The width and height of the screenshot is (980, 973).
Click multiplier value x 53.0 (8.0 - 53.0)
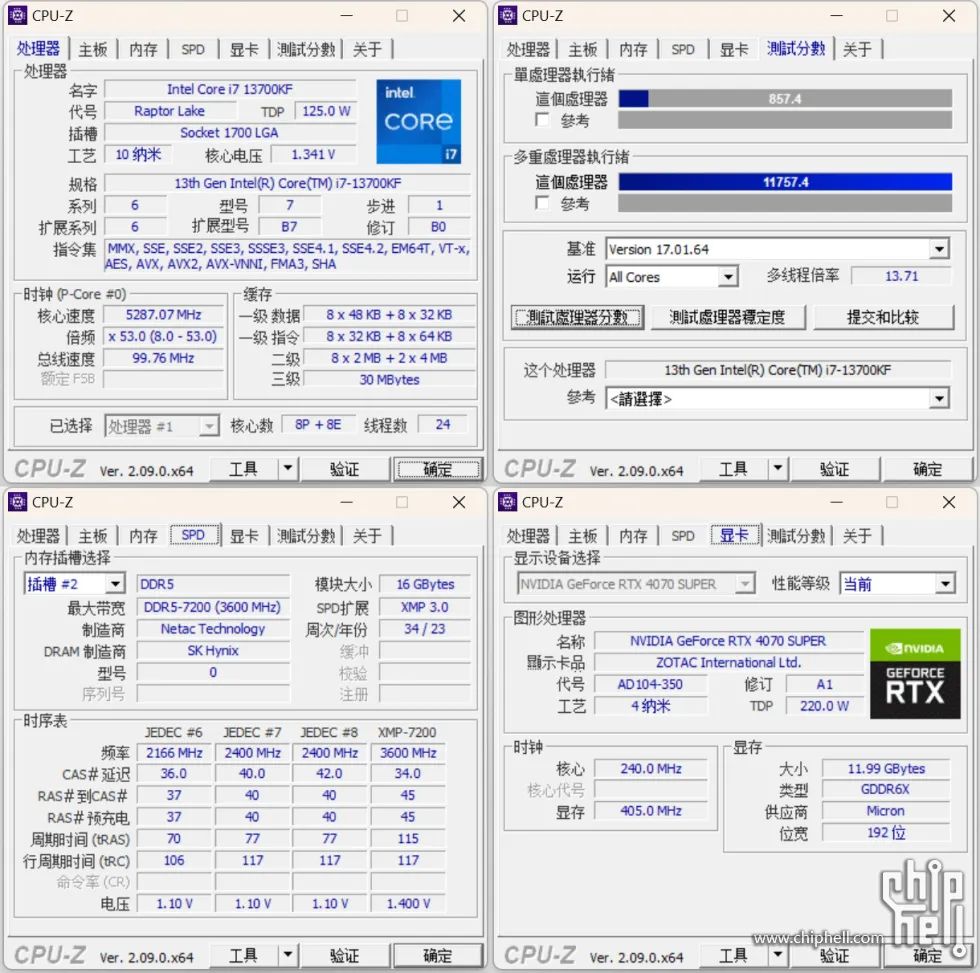point(164,336)
